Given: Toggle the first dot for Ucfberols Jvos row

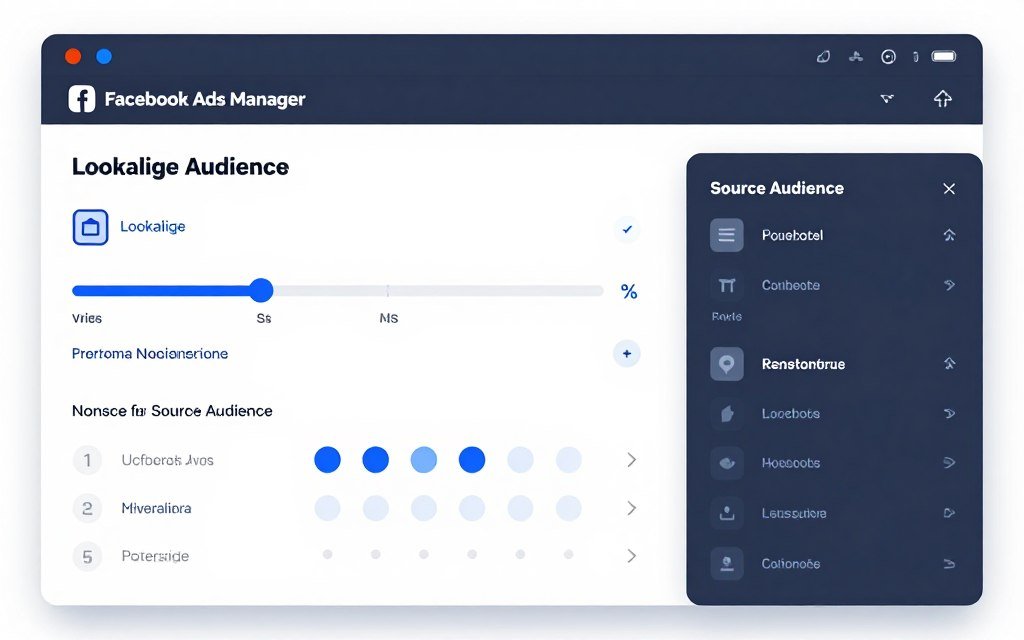Looking at the screenshot, I should (327, 459).
